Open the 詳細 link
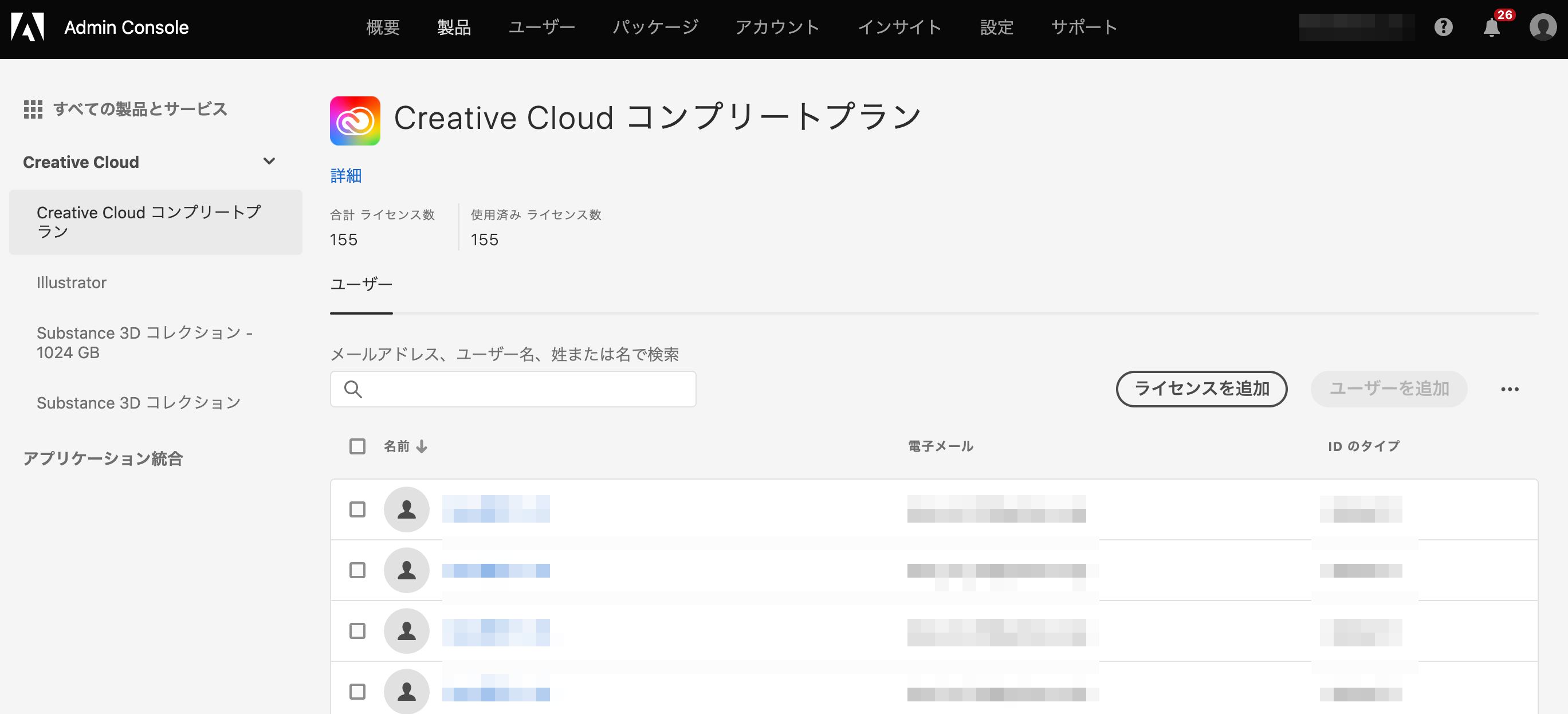This screenshot has width=1568, height=714. [x=346, y=176]
